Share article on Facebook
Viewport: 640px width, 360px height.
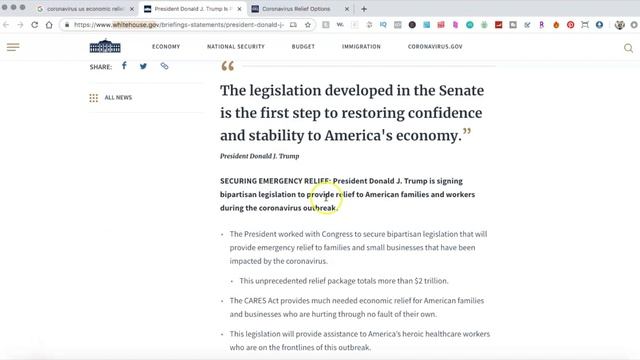tap(124, 66)
